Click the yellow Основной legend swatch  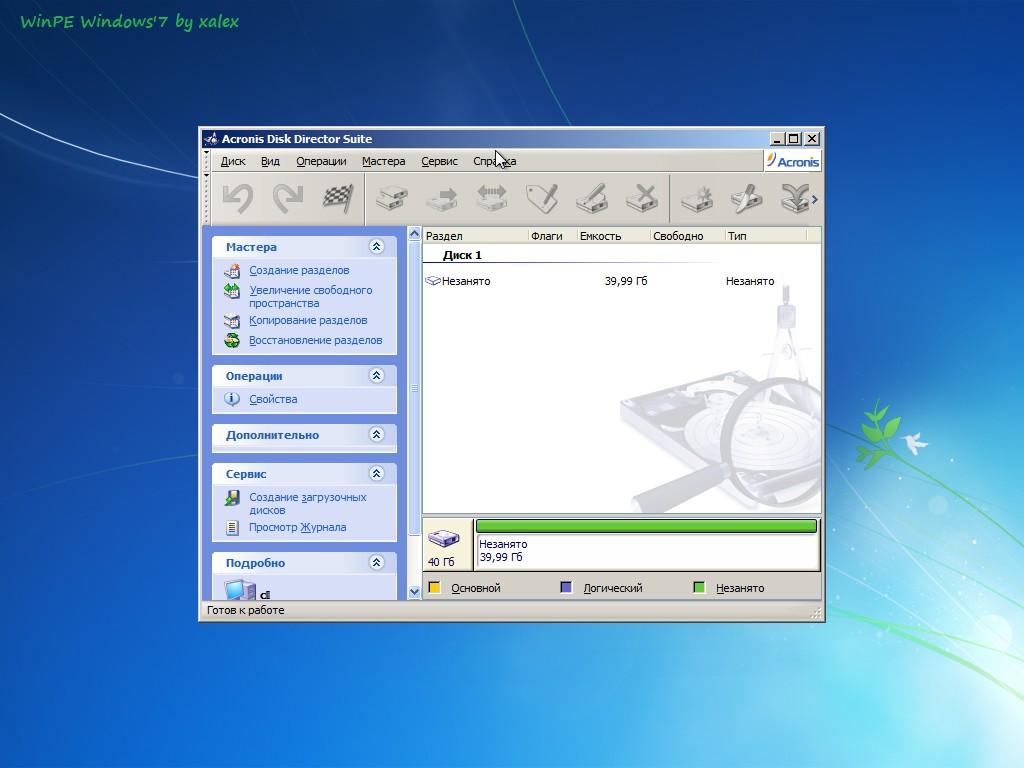click(x=434, y=588)
